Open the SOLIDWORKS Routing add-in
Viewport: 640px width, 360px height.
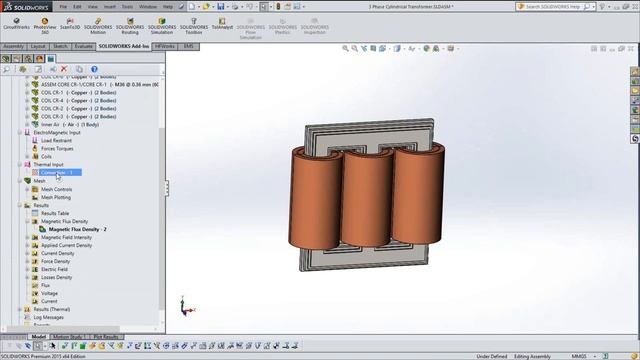(130, 26)
